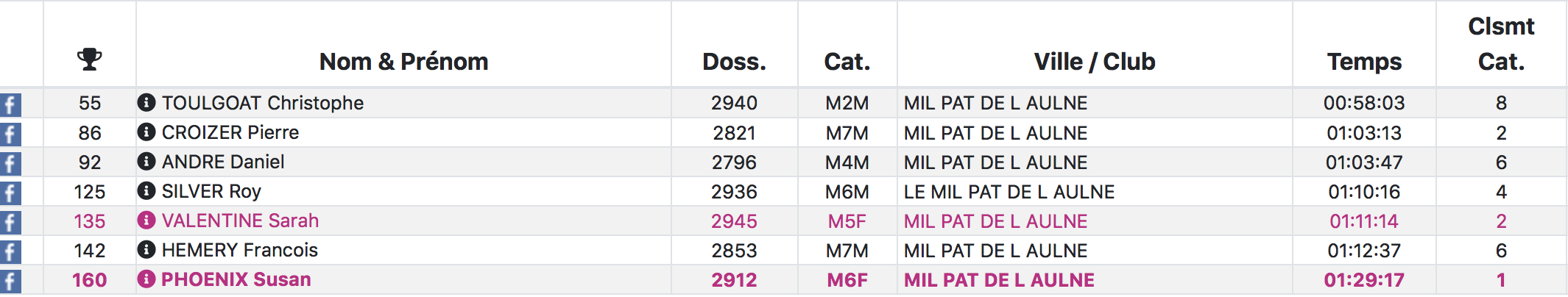
Task: Click the Clsmt Cat. column header
Action: (1501, 44)
